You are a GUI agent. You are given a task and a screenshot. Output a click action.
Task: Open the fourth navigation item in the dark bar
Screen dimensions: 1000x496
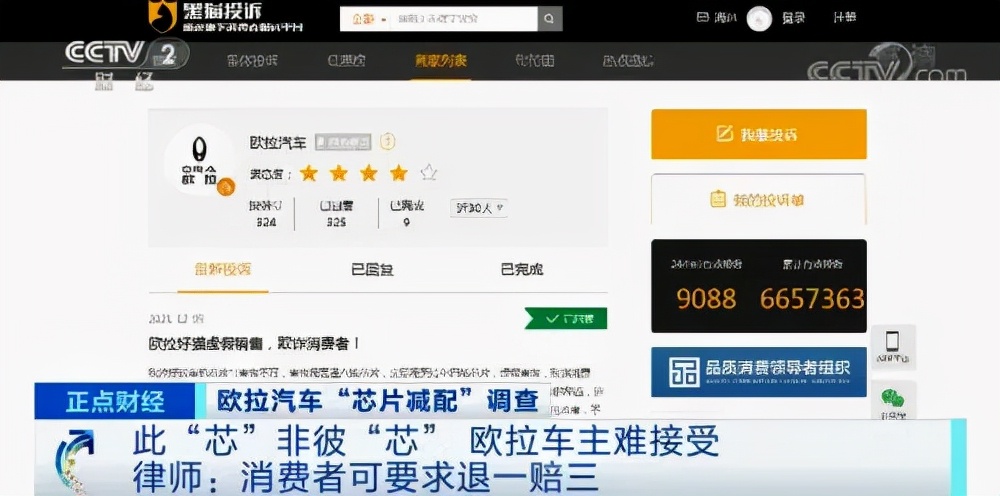534,61
